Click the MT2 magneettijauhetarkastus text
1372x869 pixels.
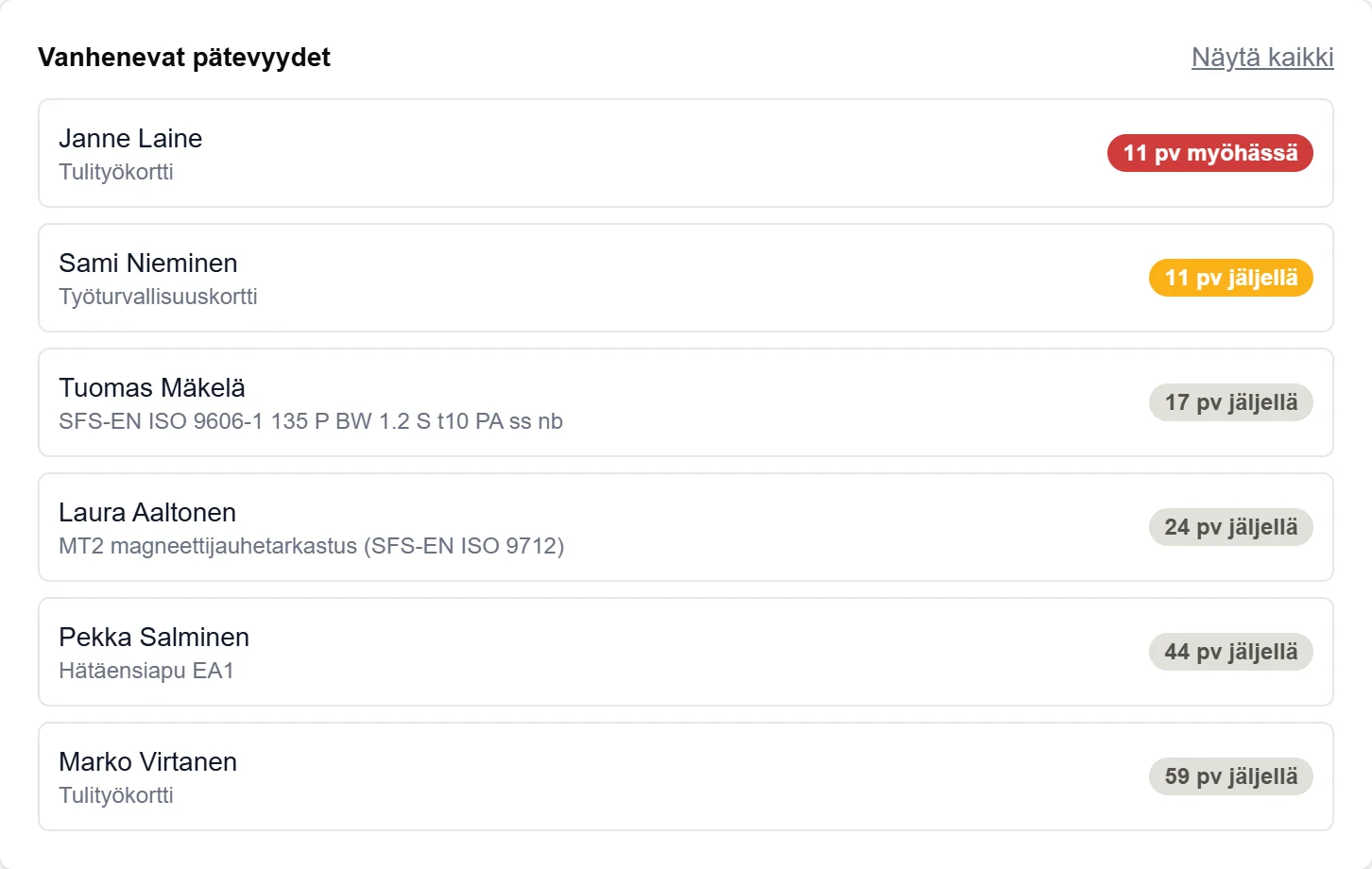point(312,546)
